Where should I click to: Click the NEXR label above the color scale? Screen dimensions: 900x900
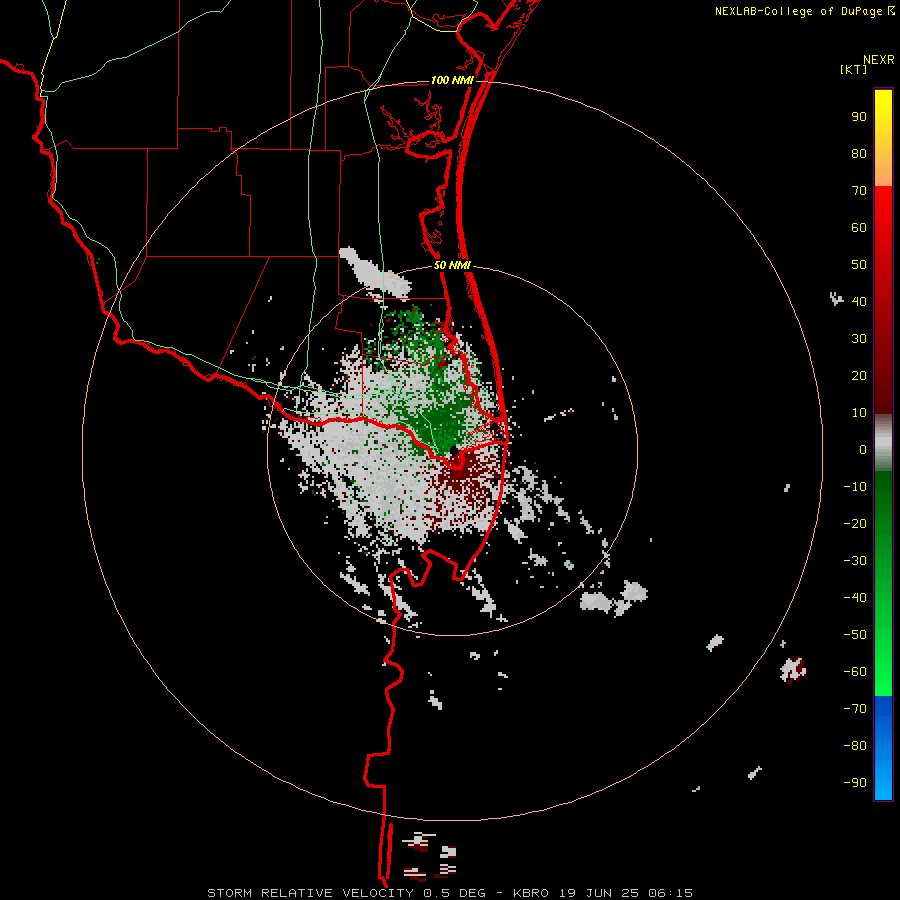[879, 60]
